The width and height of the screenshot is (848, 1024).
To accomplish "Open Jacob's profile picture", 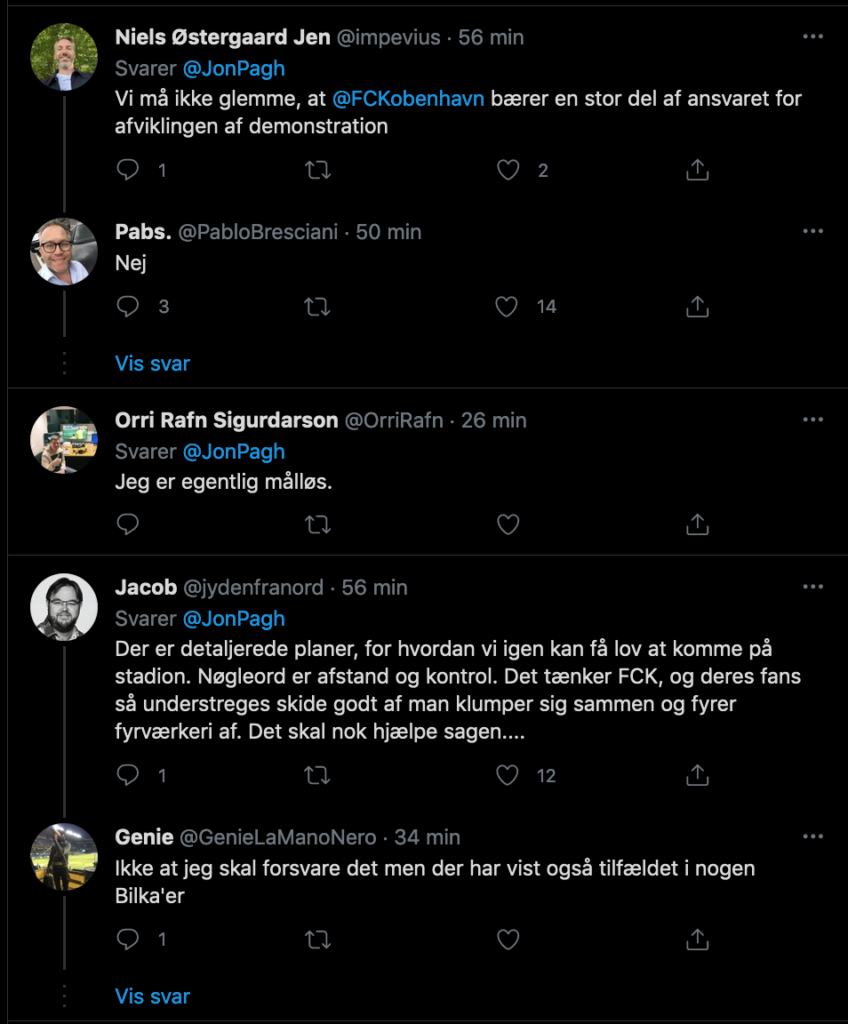I will [64, 607].
